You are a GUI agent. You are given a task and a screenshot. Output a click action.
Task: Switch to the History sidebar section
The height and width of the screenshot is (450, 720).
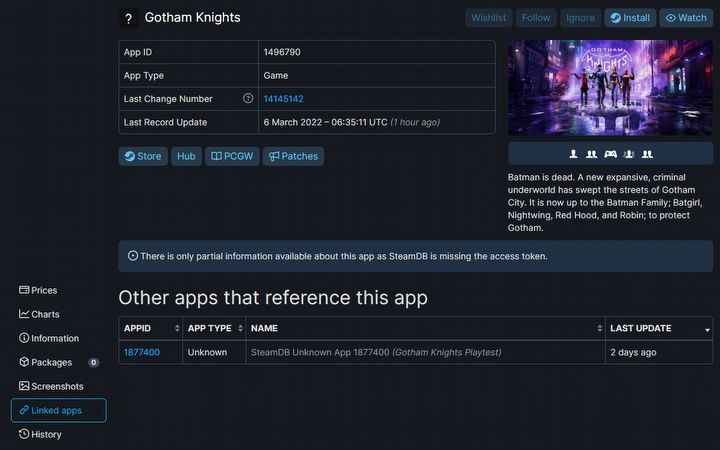(46, 434)
